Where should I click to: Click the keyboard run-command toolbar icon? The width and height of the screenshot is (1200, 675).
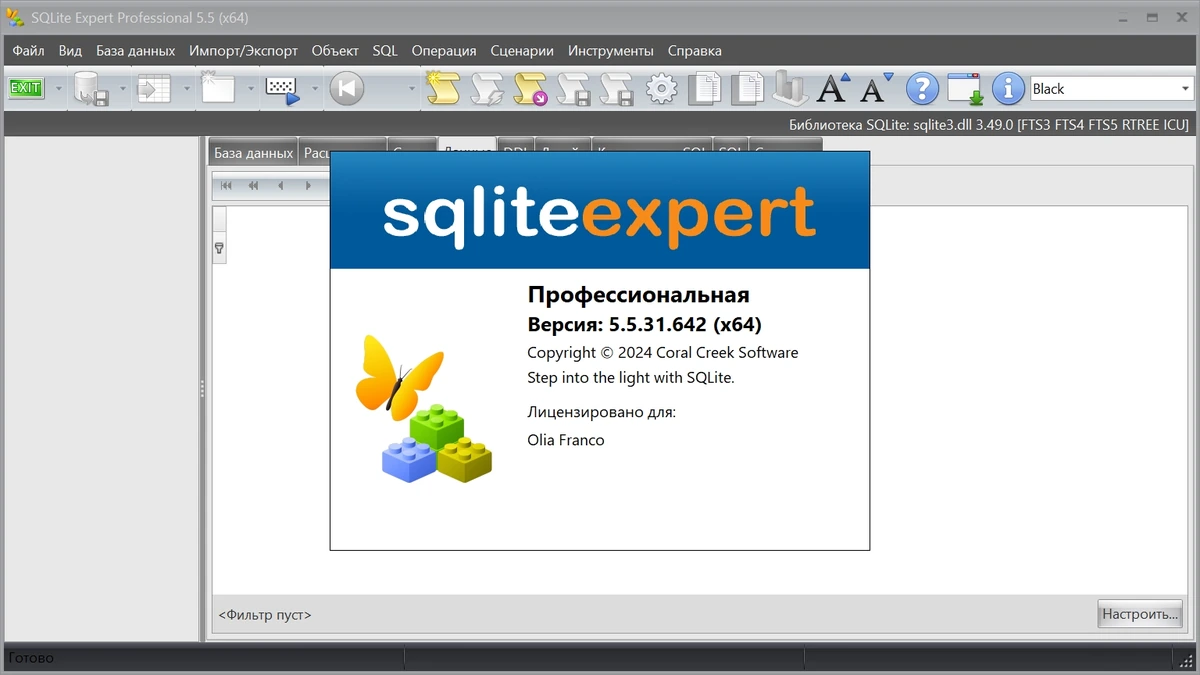coord(282,89)
